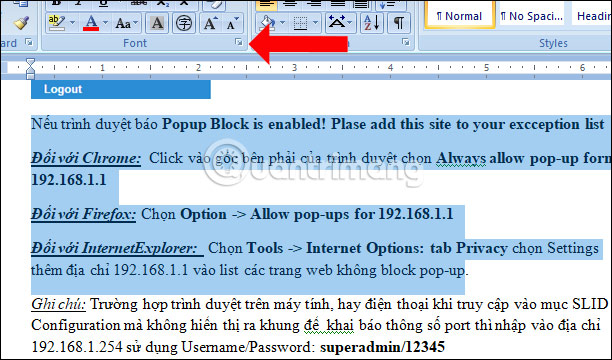Click the heading 'Đối với Firefox:'
The height and width of the screenshot is (360, 612).
click(84, 214)
